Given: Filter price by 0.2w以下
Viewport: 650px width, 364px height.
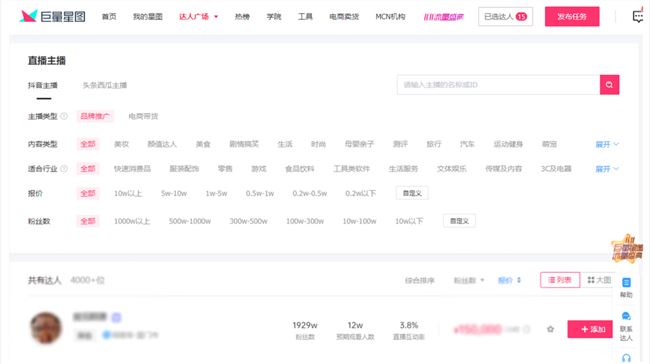Looking at the screenshot, I should click(361, 194).
